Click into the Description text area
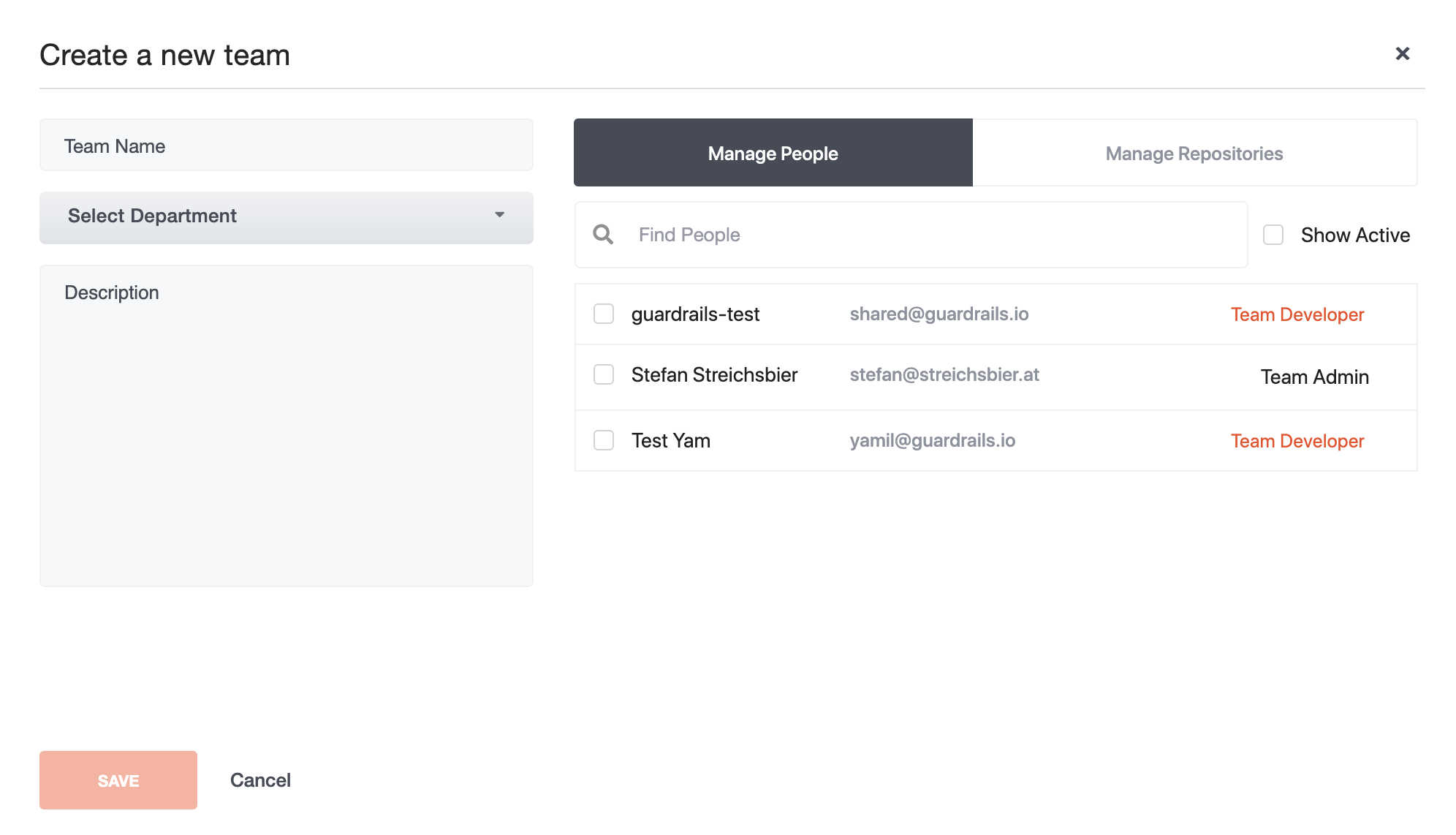Viewport: 1456px width, 835px height. point(286,425)
